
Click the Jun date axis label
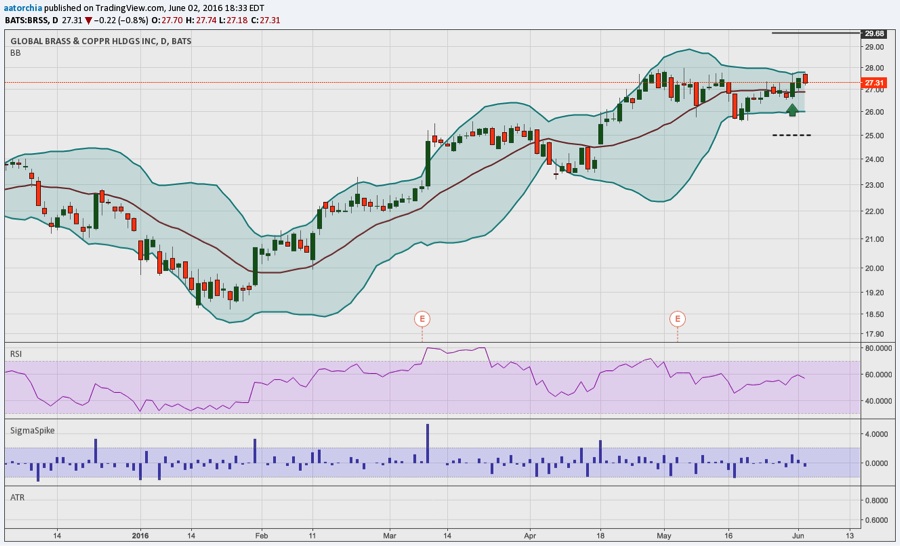click(x=798, y=536)
